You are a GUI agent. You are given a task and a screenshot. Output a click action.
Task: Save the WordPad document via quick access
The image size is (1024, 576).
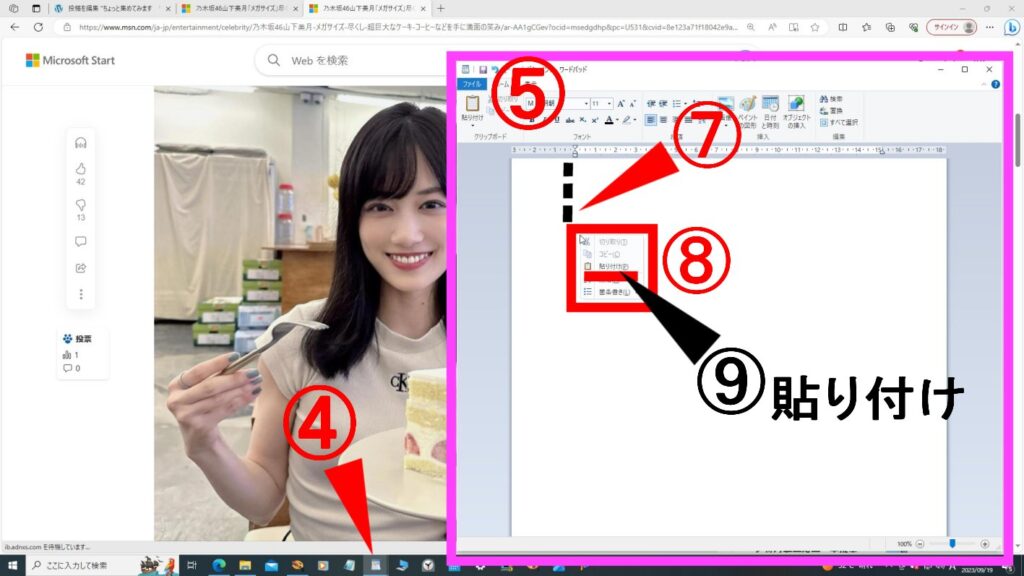(483, 70)
